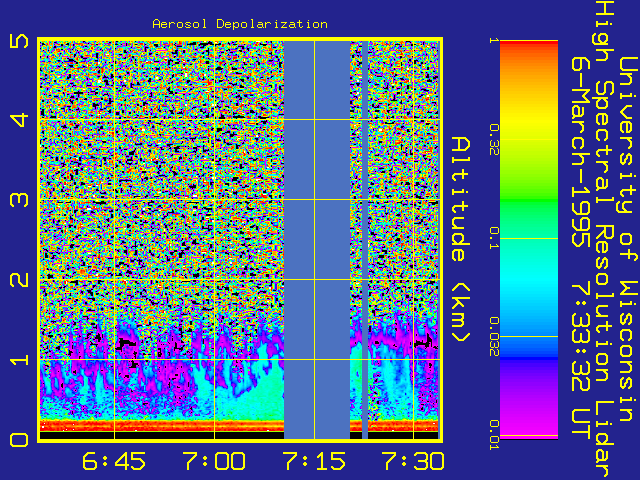Click the '7:33:32 UT' time text

pos(581,361)
